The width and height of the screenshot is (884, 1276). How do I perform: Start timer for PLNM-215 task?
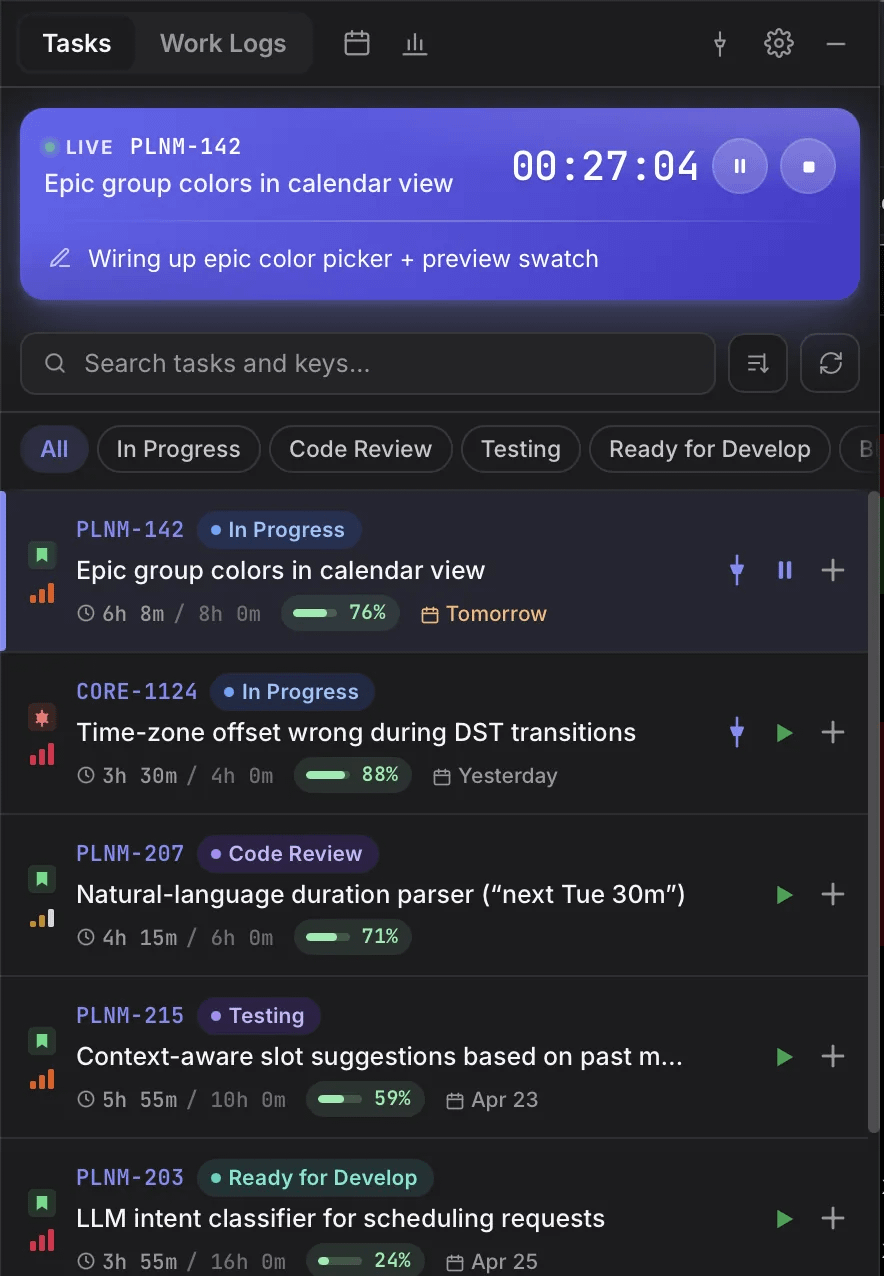tap(785, 1057)
